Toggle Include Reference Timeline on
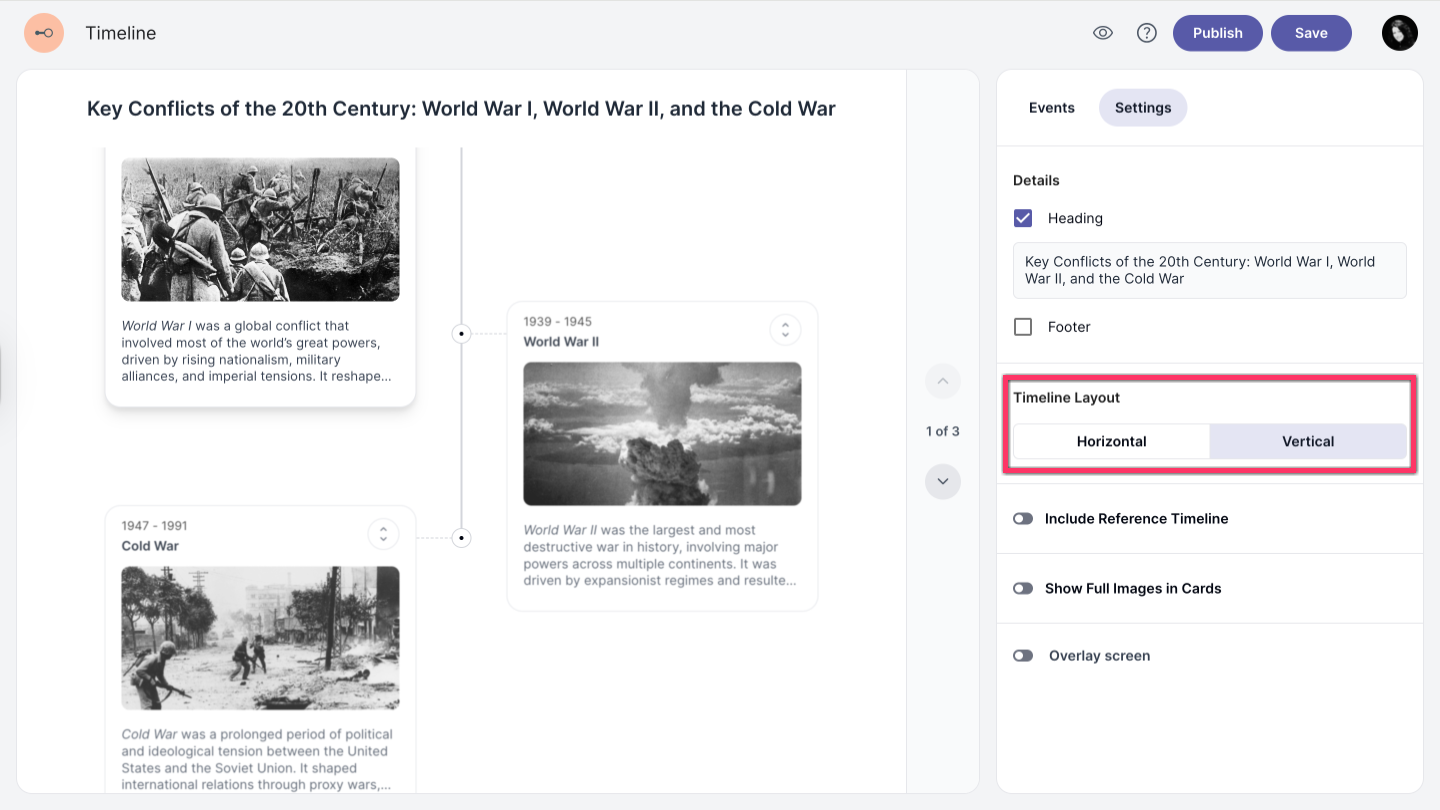The image size is (1440, 810). (1023, 519)
